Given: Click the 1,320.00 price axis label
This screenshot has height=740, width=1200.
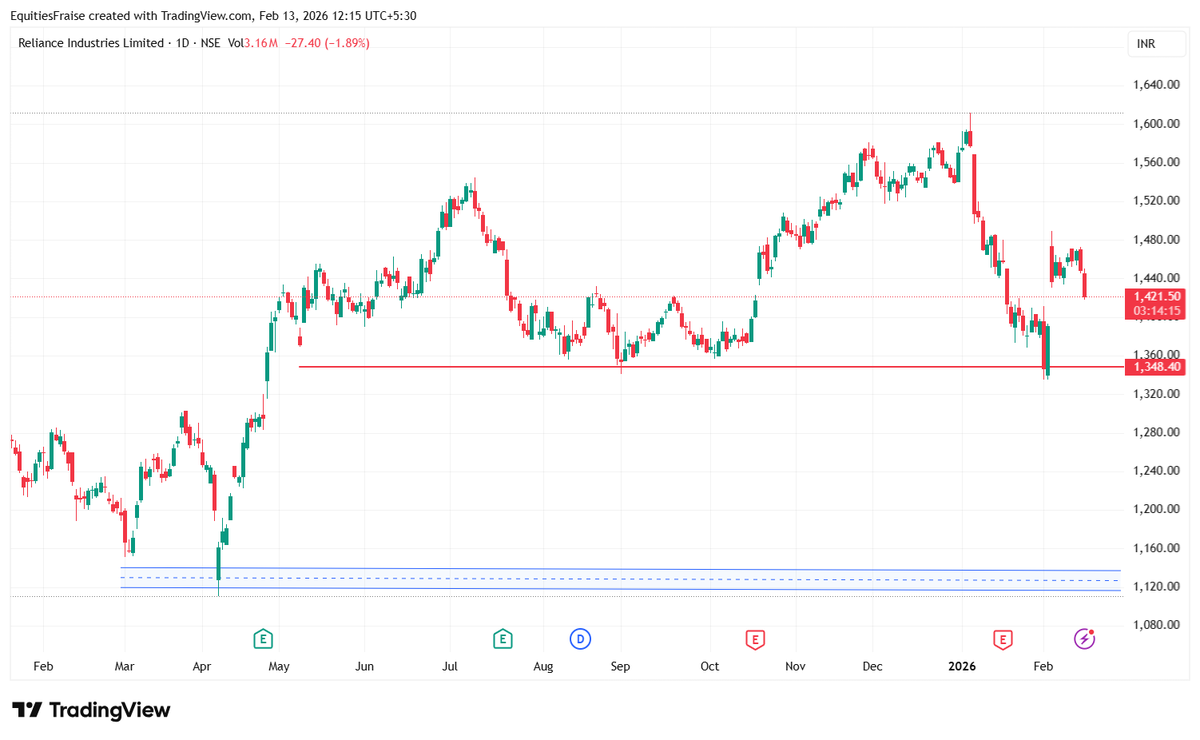Looking at the screenshot, I should click(1156, 394).
